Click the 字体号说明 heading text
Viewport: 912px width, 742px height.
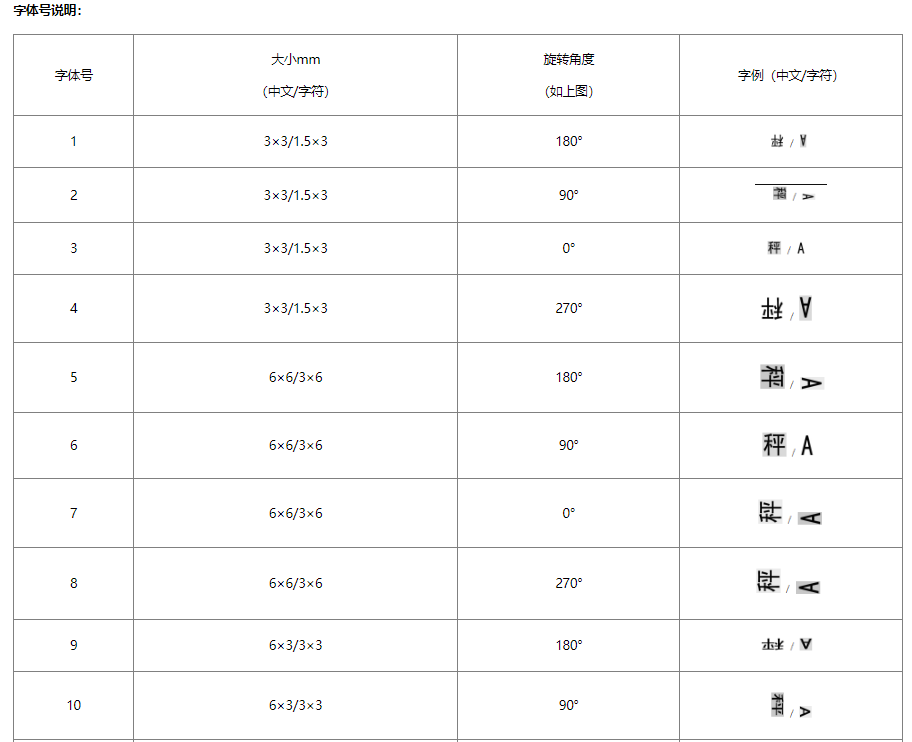tap(48, 10)
